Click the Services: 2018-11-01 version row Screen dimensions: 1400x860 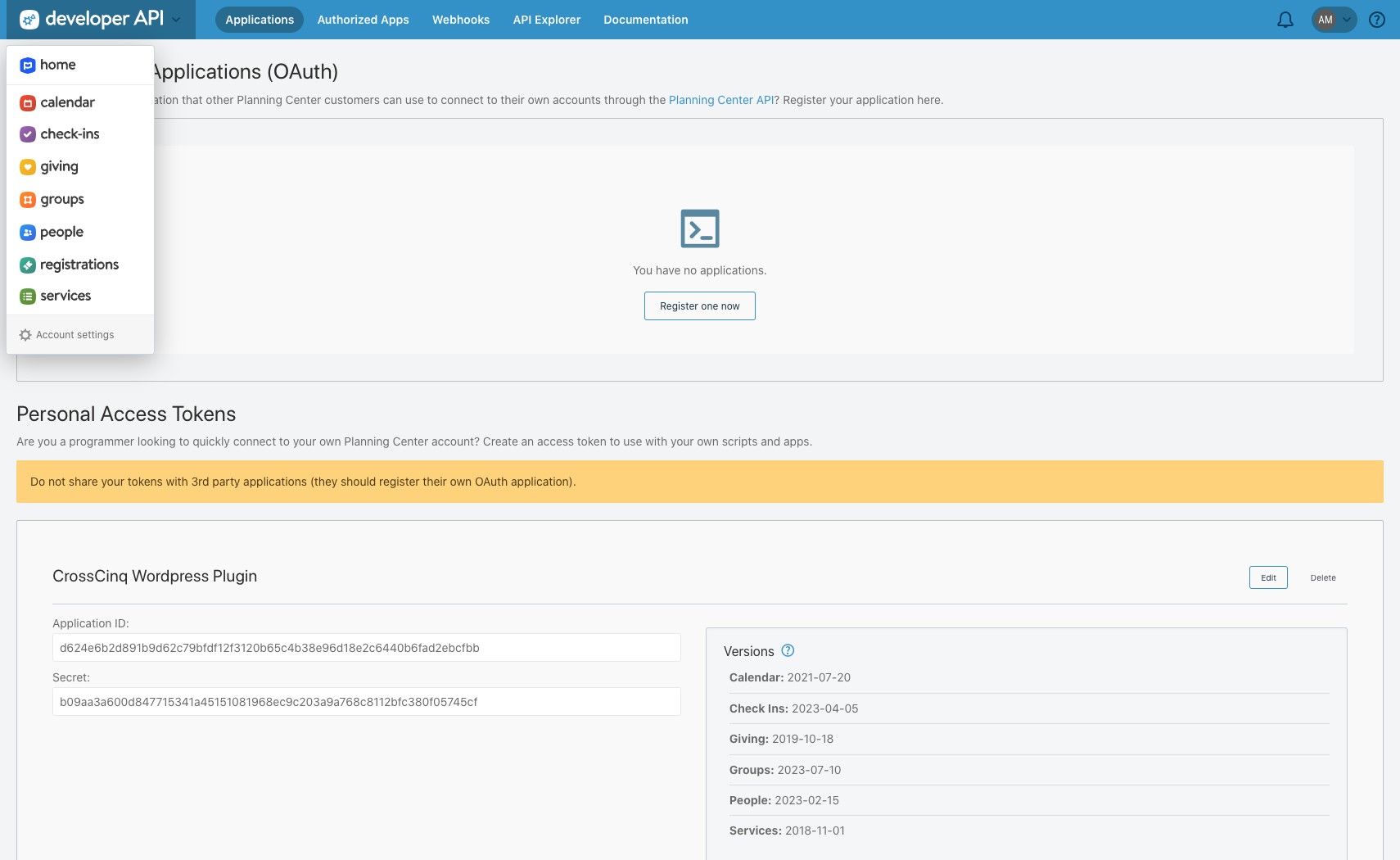(1029, 831)
